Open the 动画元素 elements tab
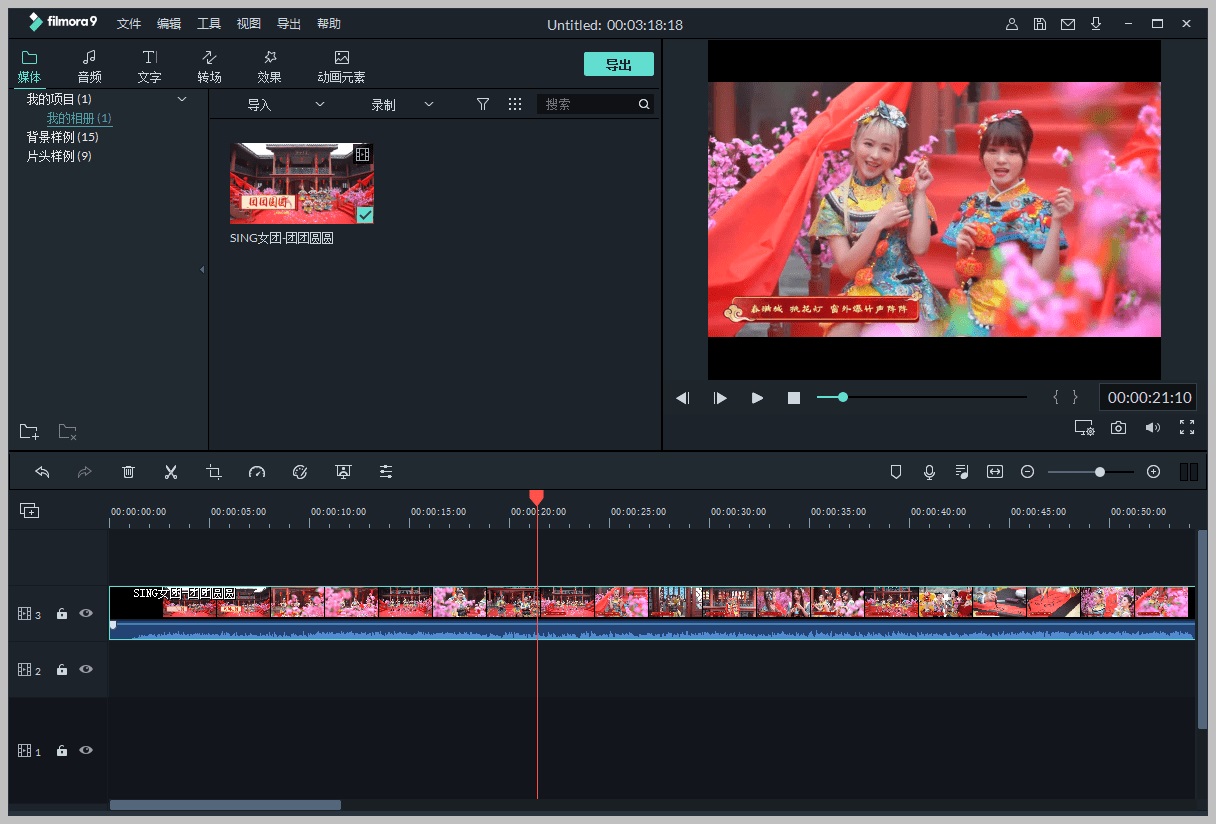The image size is (1216, 824). [341, 66]
